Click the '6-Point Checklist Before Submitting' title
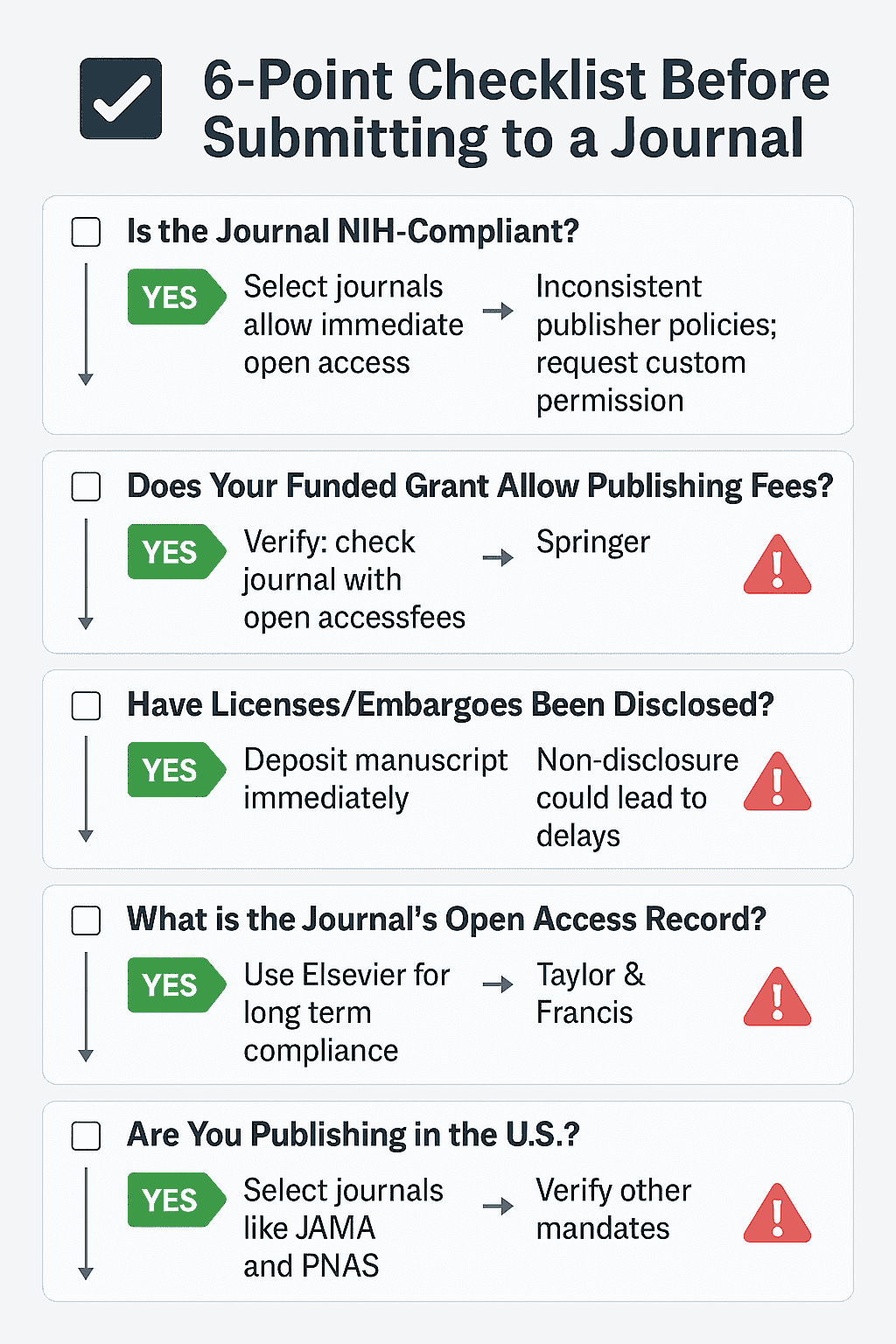 tap(516, 108)
